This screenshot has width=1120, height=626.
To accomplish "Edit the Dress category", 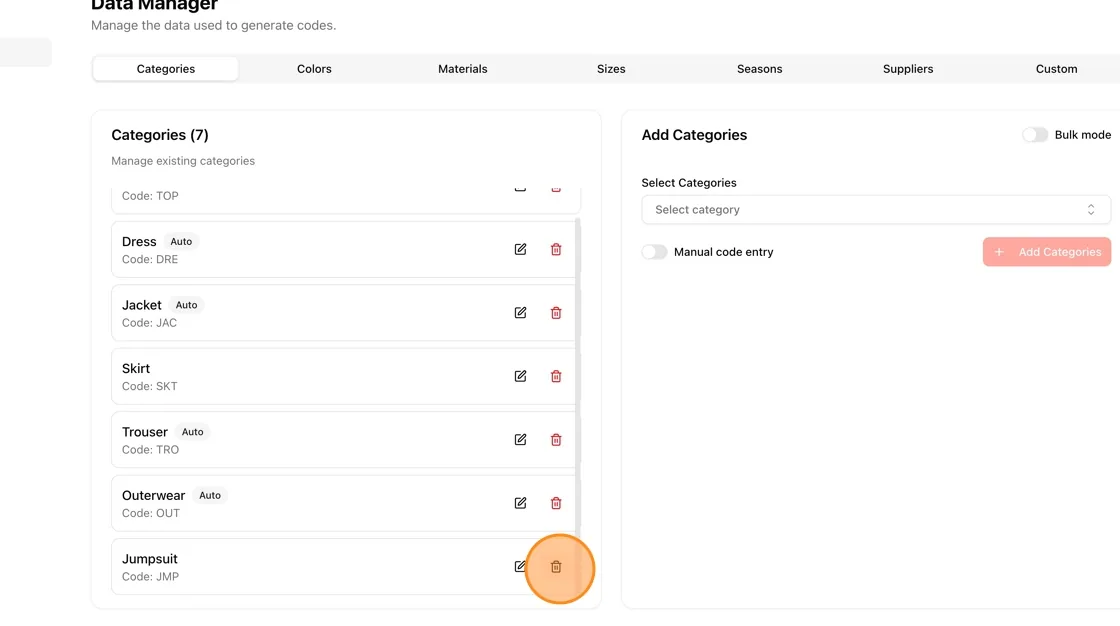I will point(520,249).
